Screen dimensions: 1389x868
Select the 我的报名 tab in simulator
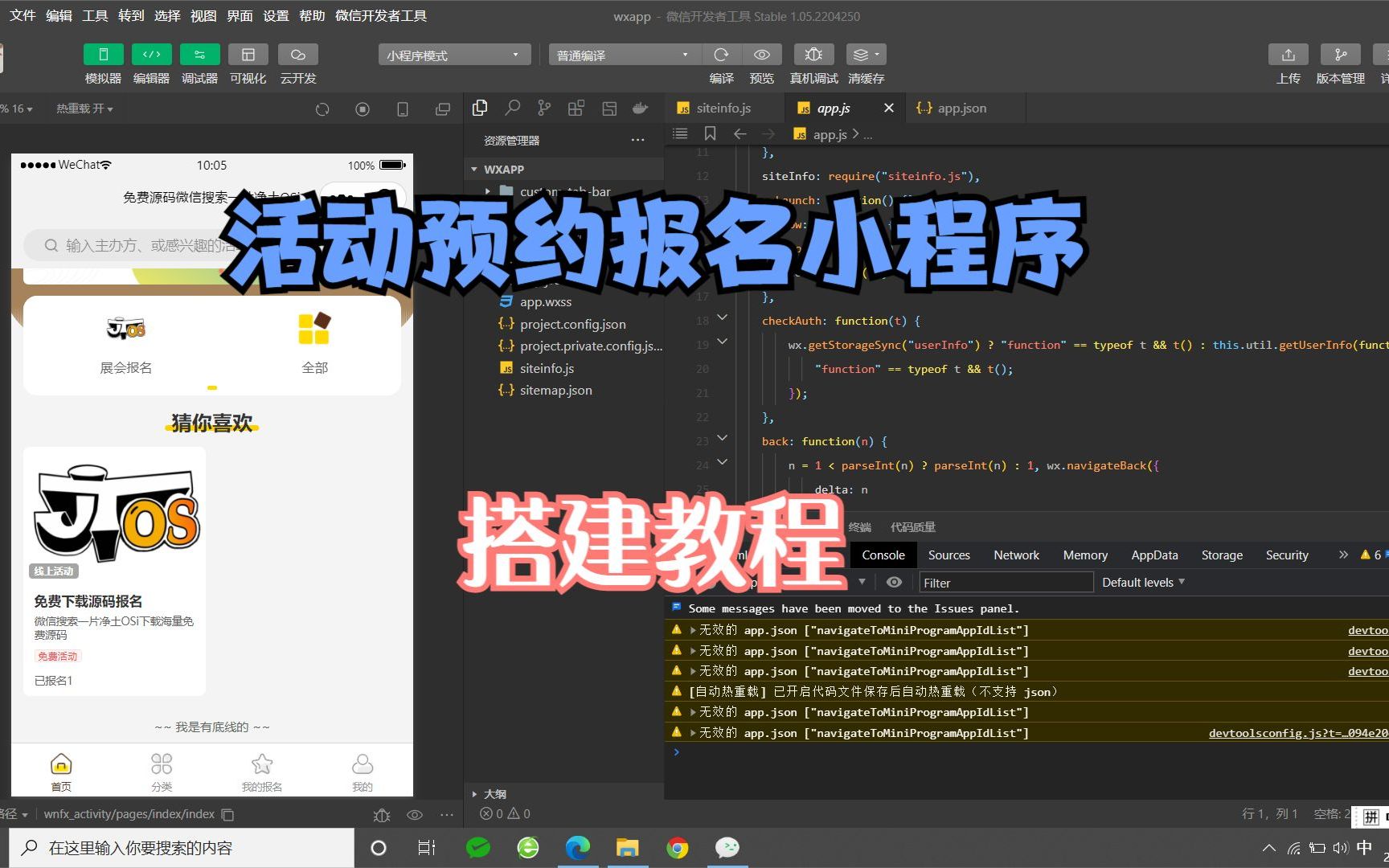click(262, 772)
